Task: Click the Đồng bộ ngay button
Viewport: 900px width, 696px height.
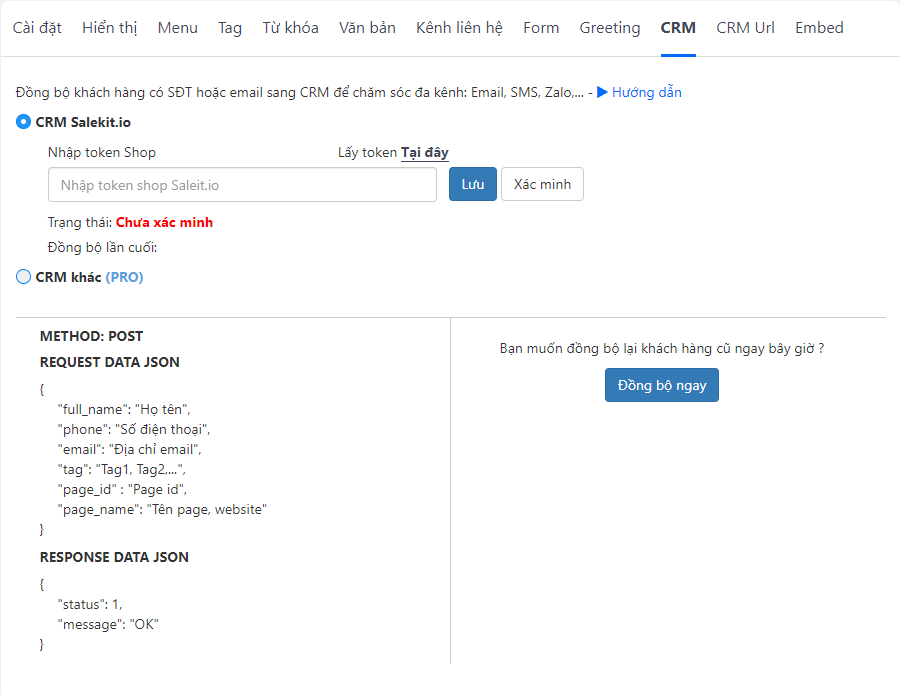Action: 662,385
